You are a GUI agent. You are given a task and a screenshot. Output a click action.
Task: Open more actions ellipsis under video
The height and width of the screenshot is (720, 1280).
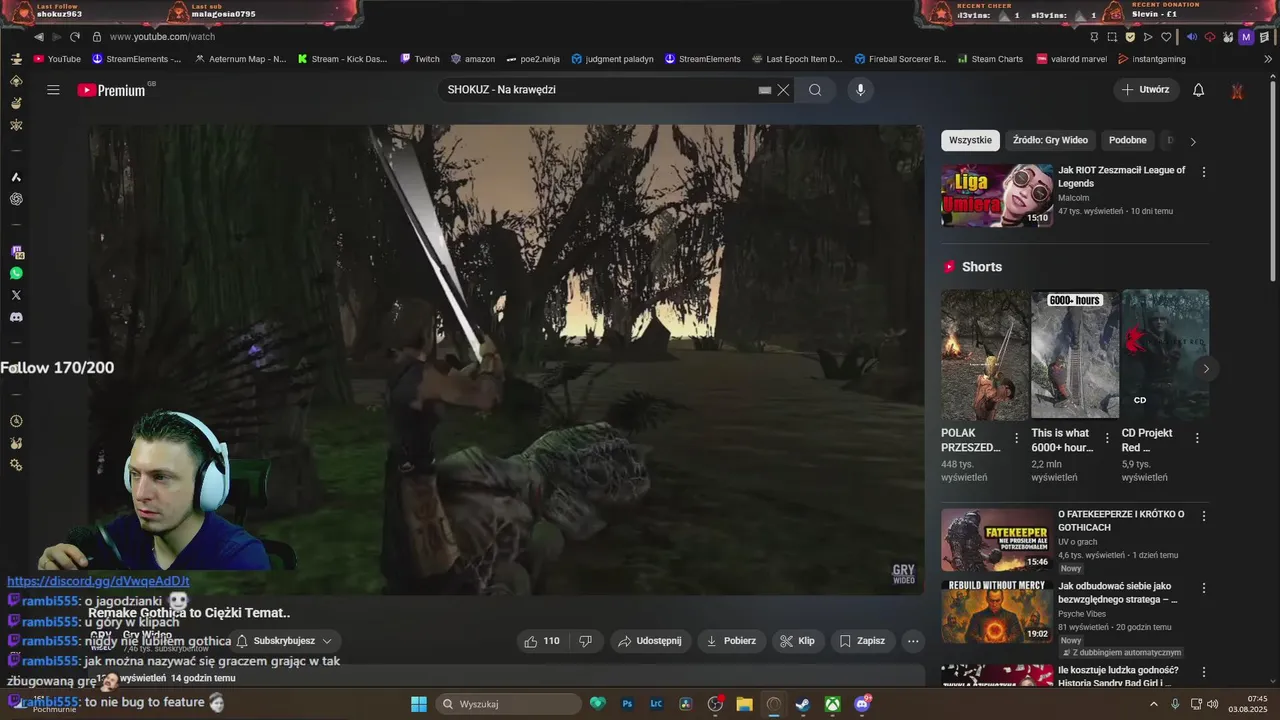(912, 641)
